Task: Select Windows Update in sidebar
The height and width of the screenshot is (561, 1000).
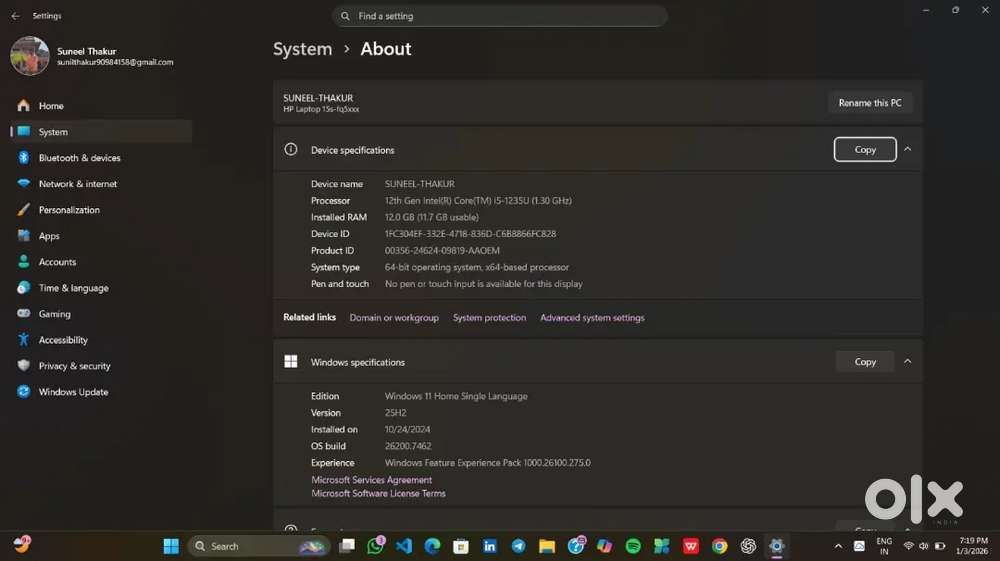Action: click(x=73, y=392)
